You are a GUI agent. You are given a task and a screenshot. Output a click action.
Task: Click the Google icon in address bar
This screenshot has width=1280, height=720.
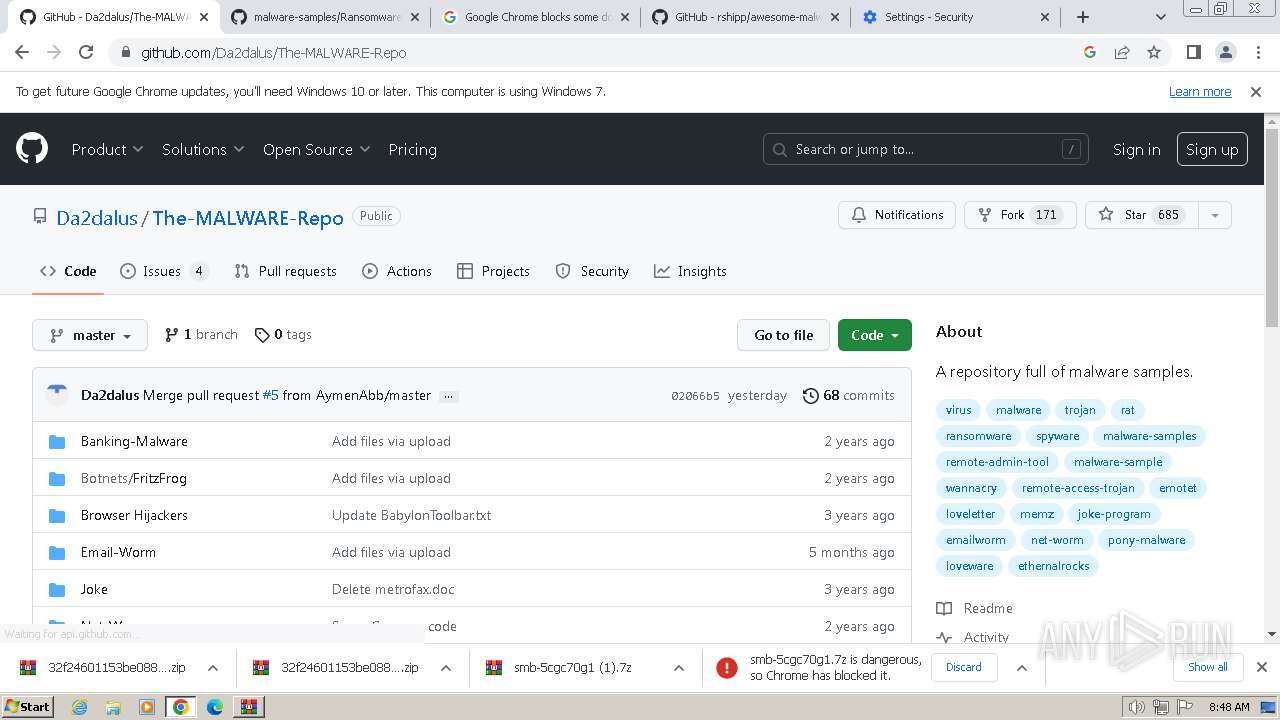pyautogui.click(x=1090, y=53)
